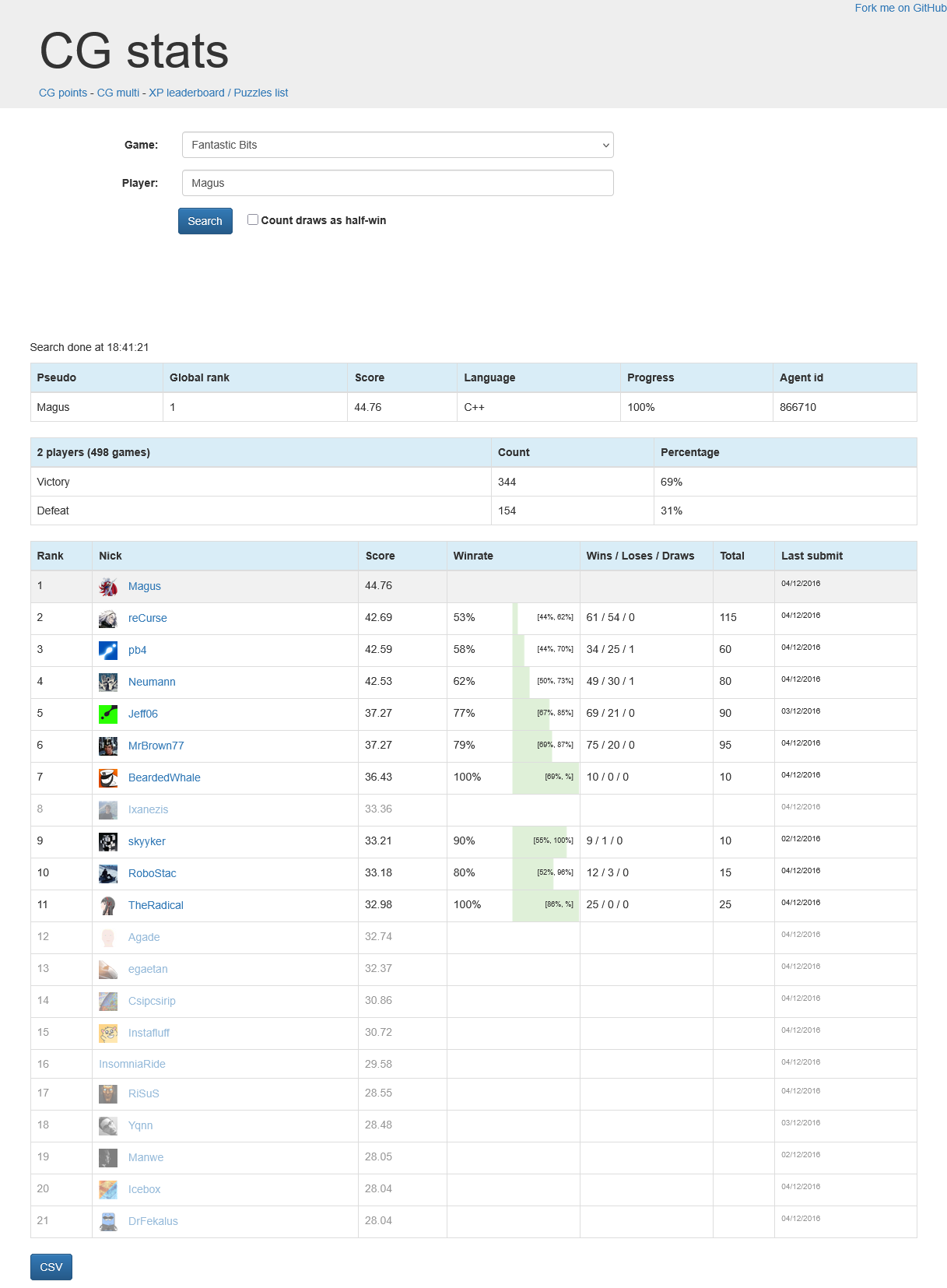Click TheRadical avatar icon
The width and height of the screenshot is (947, 1288).
pos(108,906)
